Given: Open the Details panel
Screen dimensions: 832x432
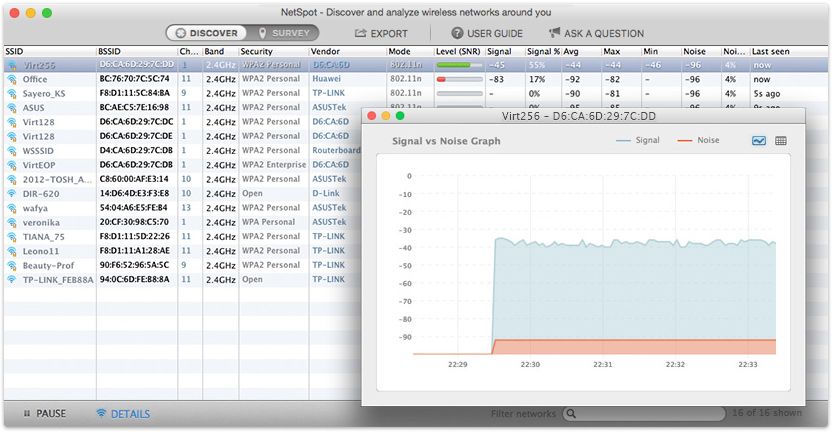Looking at the screenshot, I should click(x=123, y=414).
